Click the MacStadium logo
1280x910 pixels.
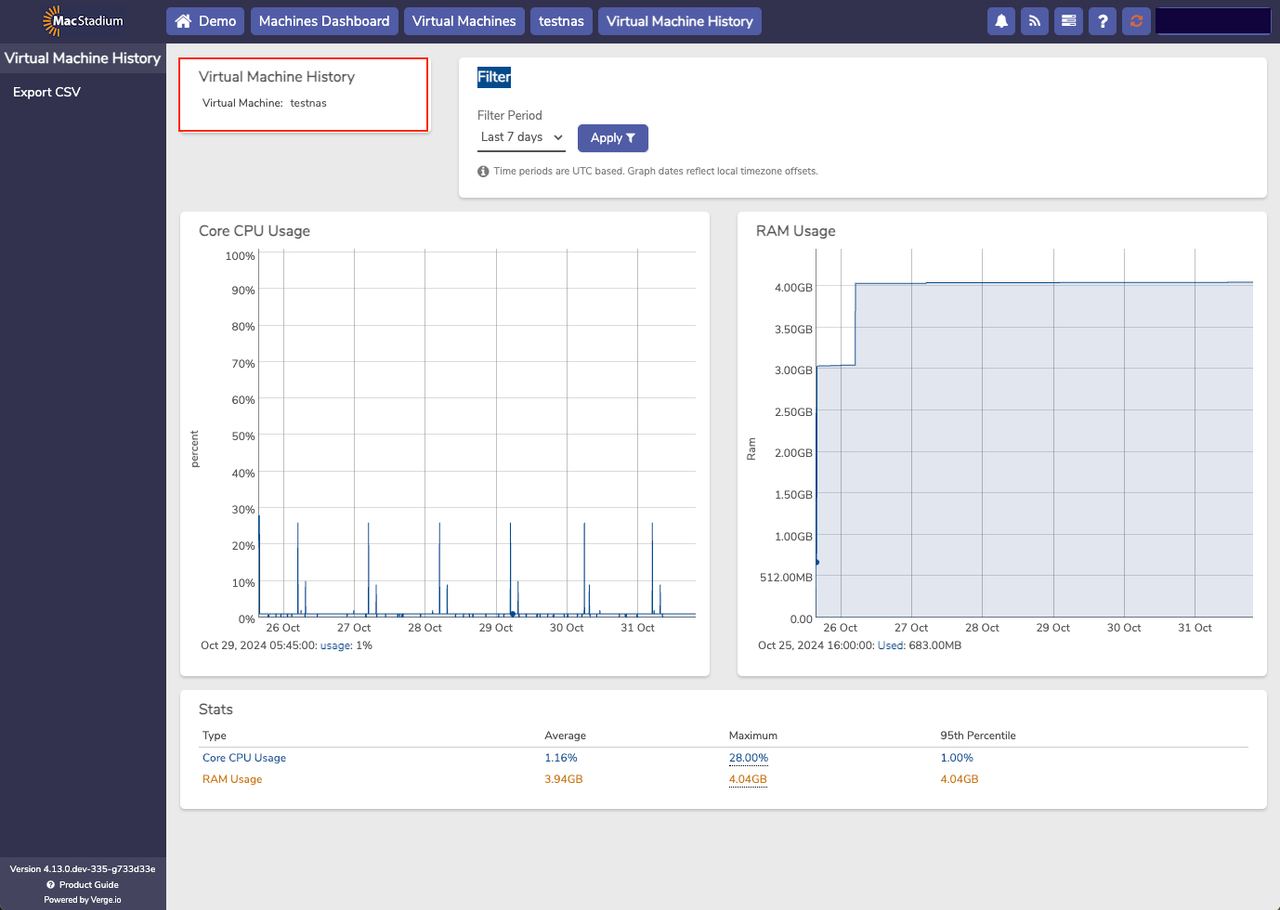(83, 20)
